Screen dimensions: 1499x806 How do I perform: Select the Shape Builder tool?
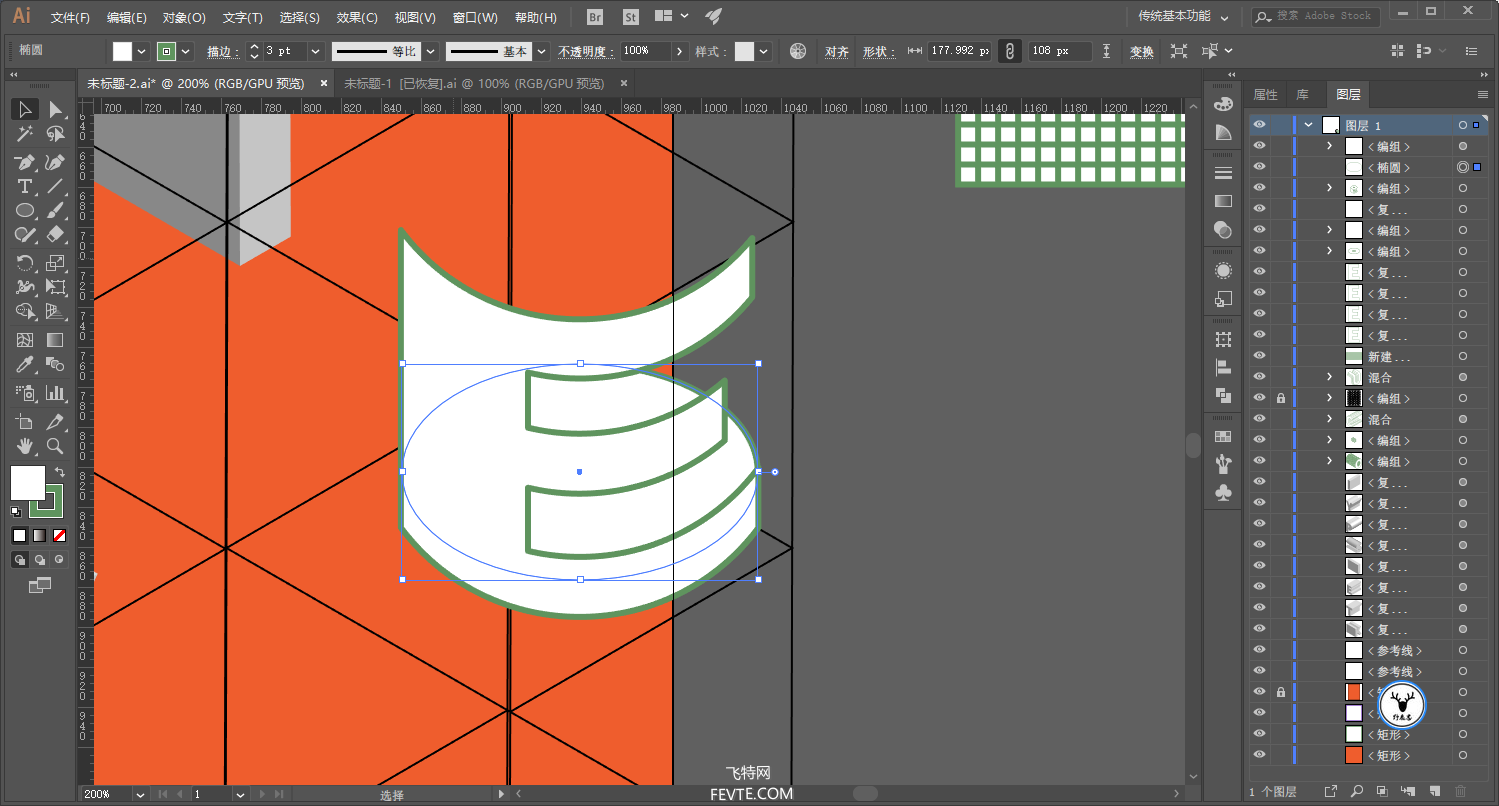[25, 311]
